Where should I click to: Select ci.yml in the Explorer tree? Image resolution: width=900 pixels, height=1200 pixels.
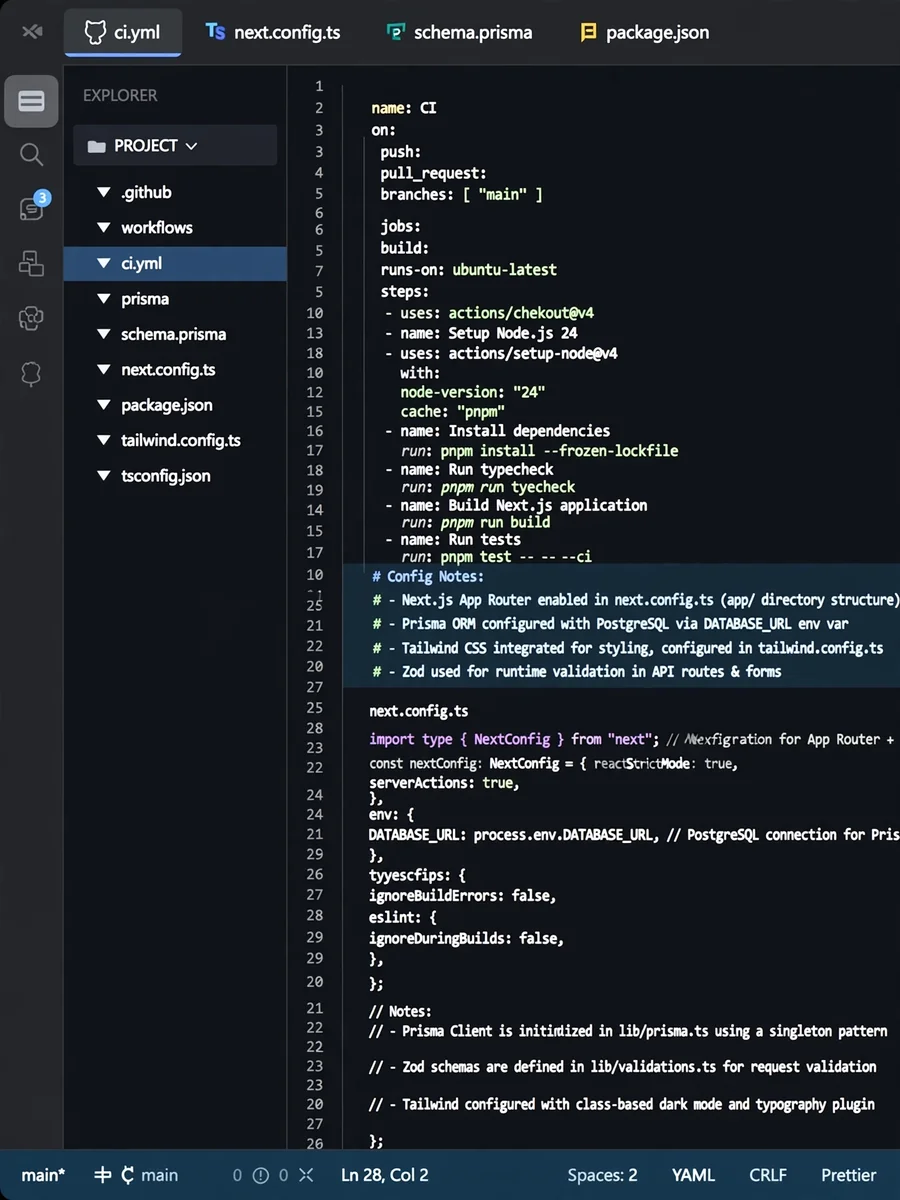click(175, 263)
